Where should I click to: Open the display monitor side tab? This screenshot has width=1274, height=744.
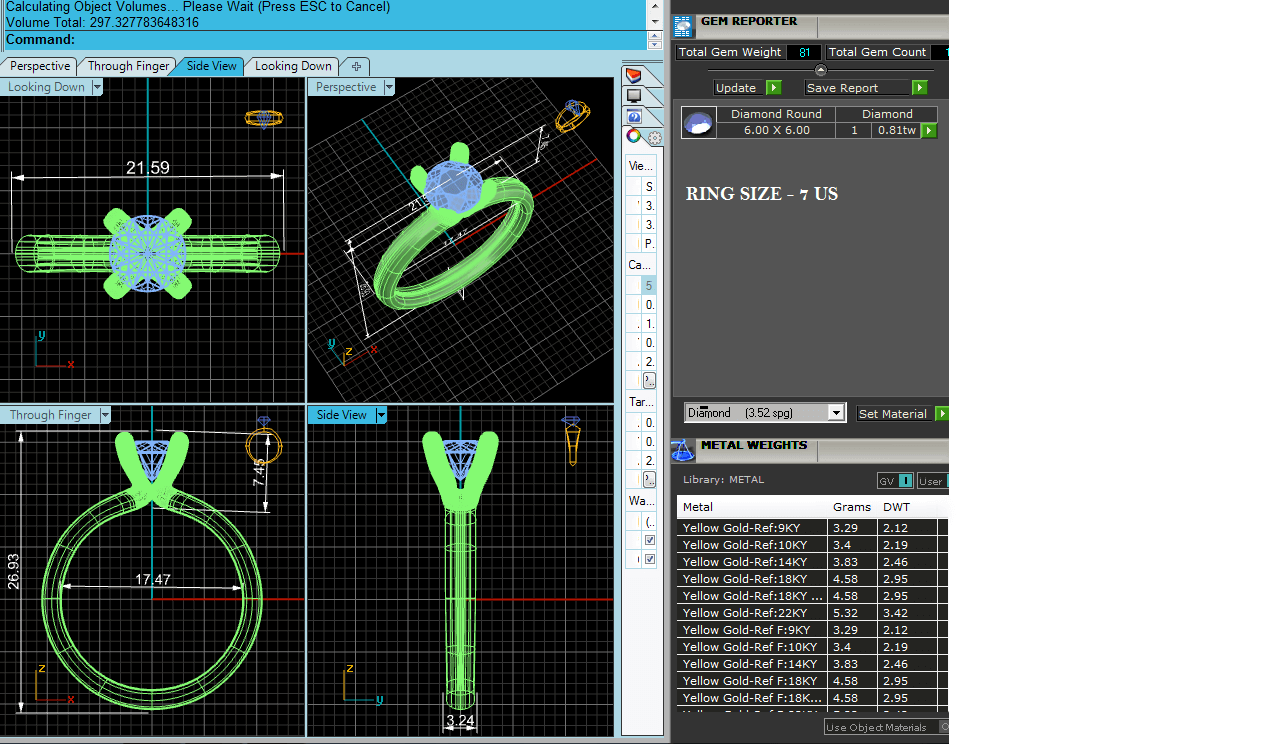(x=634, y=96)
